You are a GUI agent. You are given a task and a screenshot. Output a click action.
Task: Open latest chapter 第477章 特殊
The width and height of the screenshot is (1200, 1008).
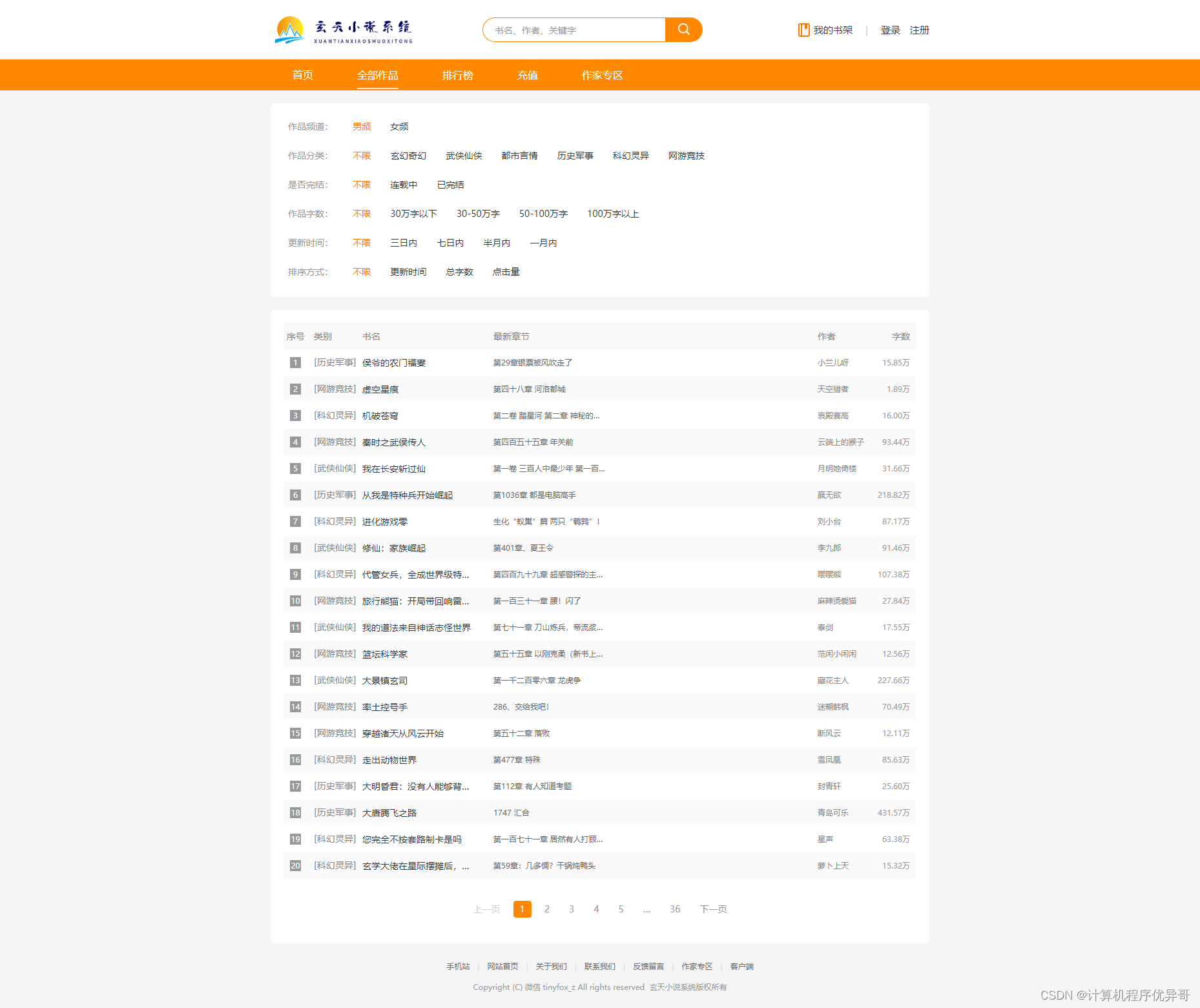coord(517,760)
